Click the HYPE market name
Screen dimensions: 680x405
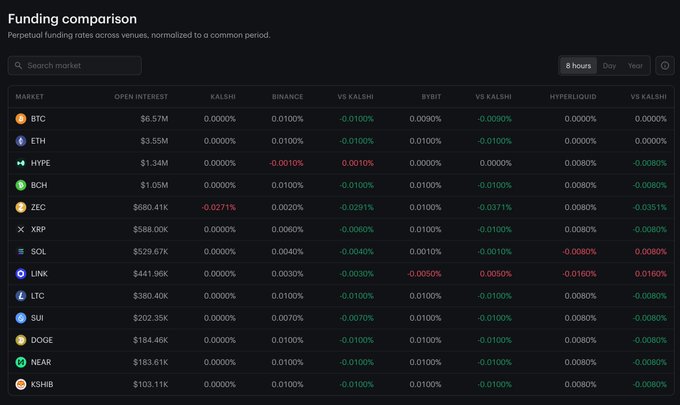coord(40,163)
